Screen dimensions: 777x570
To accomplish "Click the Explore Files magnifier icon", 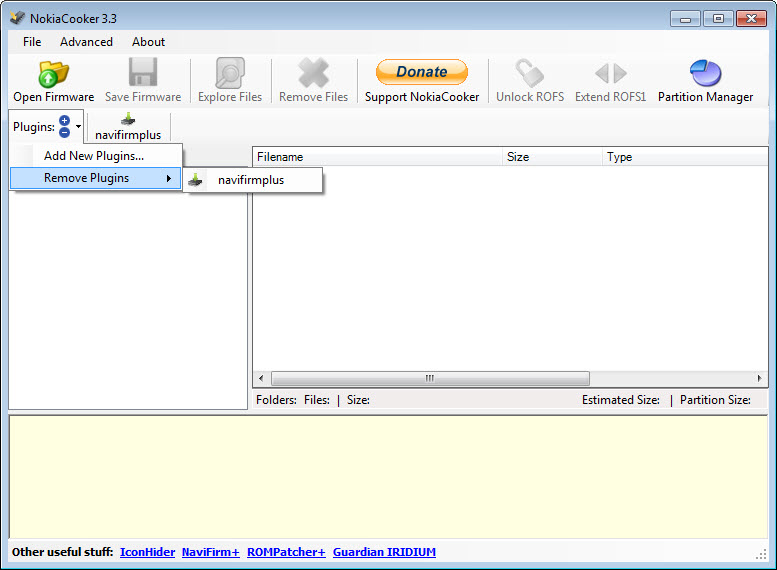I will pos(230,73).
